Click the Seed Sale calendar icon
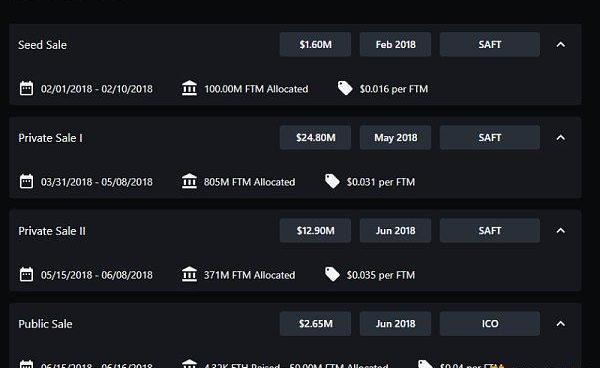 click(26, 88)
